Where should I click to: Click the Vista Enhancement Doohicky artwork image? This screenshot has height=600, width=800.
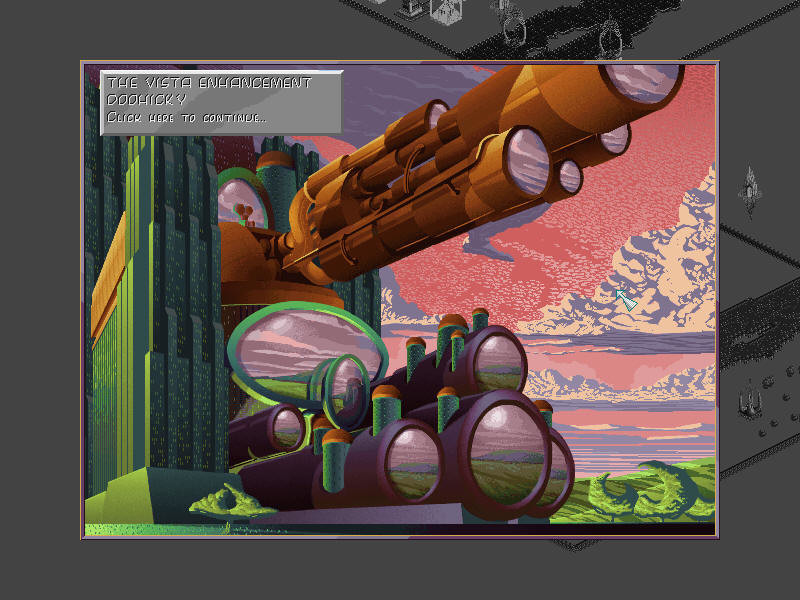(x=399, y=300)
